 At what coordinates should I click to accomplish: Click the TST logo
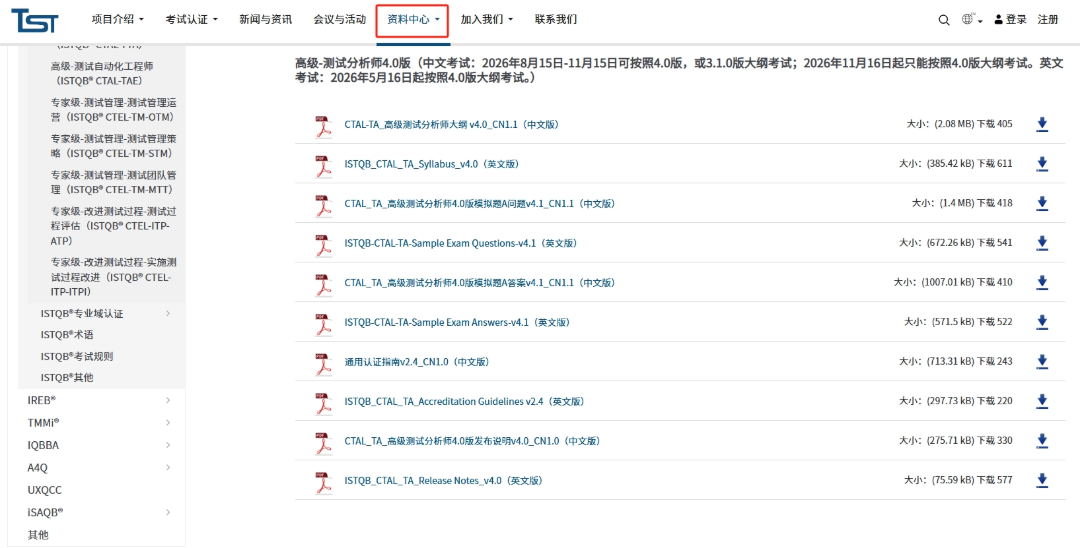tap(35, 20)
